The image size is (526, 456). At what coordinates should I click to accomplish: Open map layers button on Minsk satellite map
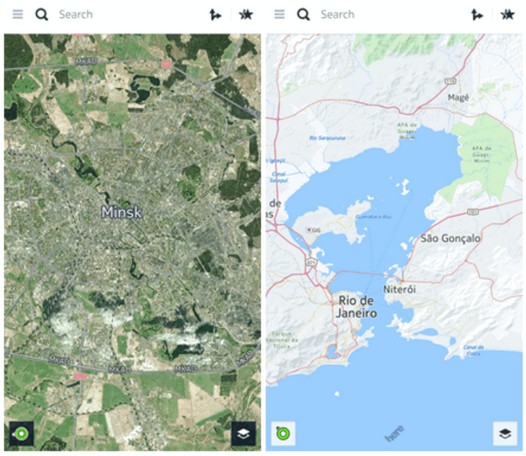pyautogui.click(x=244, y=434)
